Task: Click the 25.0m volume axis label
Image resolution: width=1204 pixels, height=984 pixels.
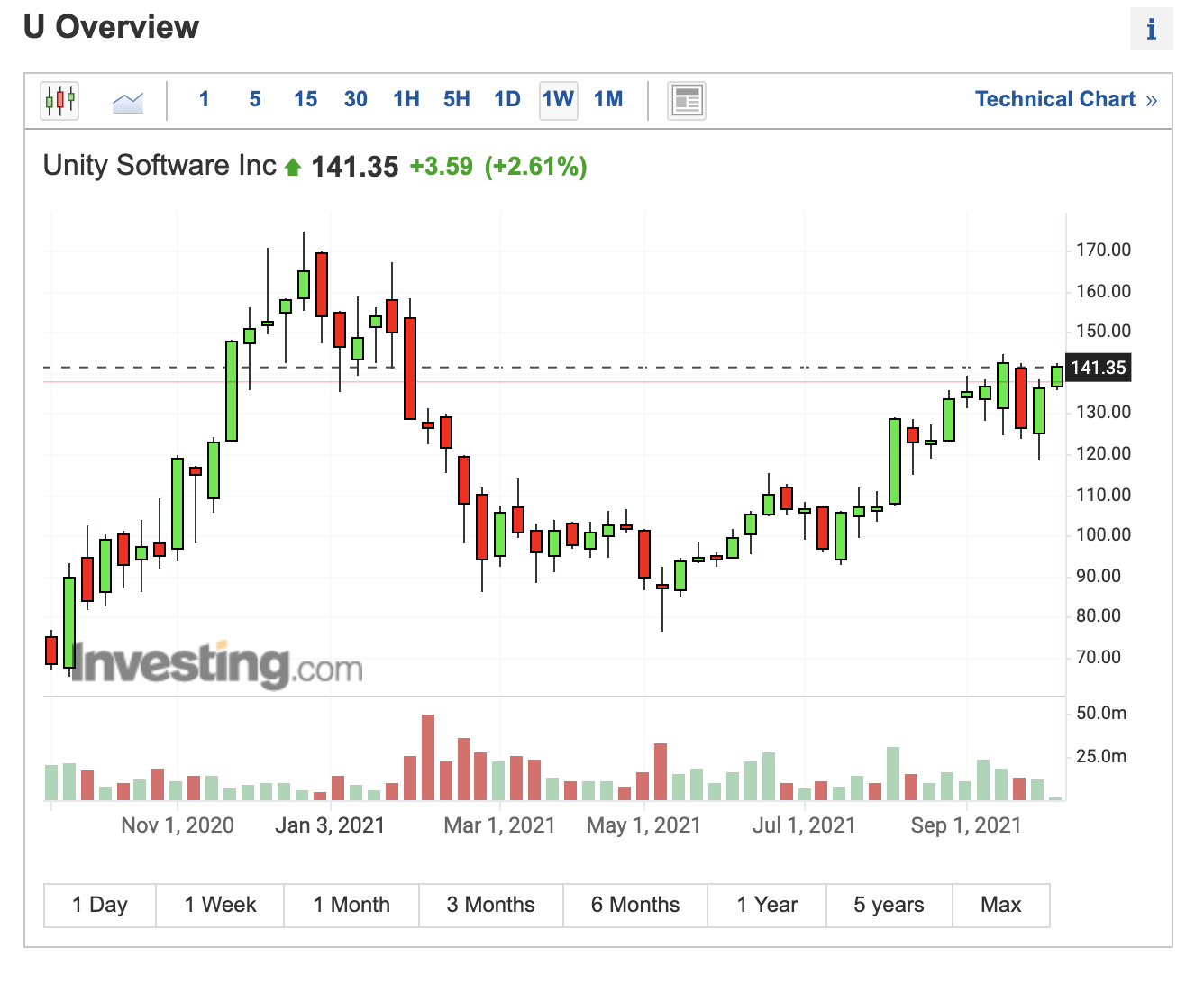Action: click(x=1101, y=757)
